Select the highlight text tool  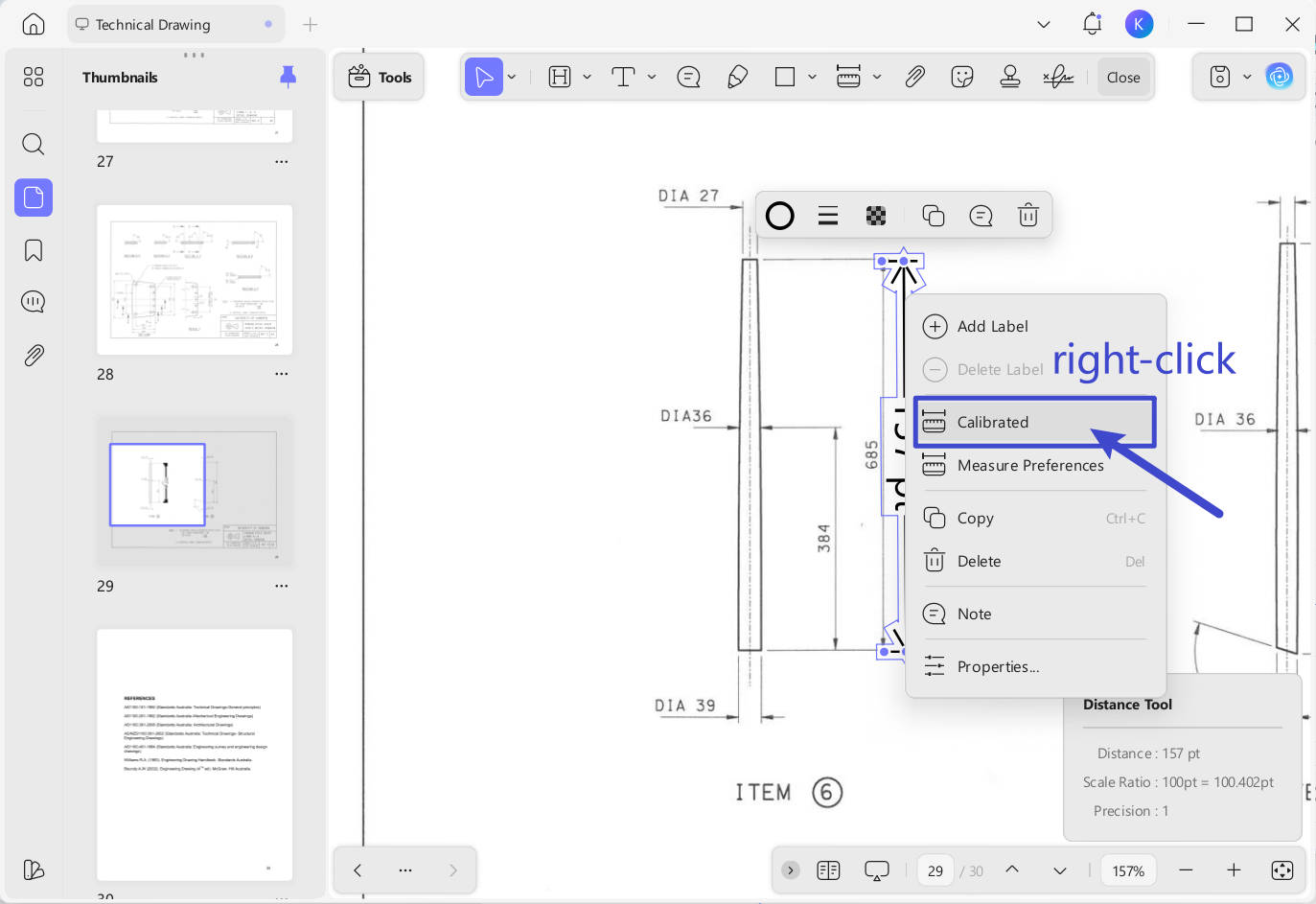(560, 77)
